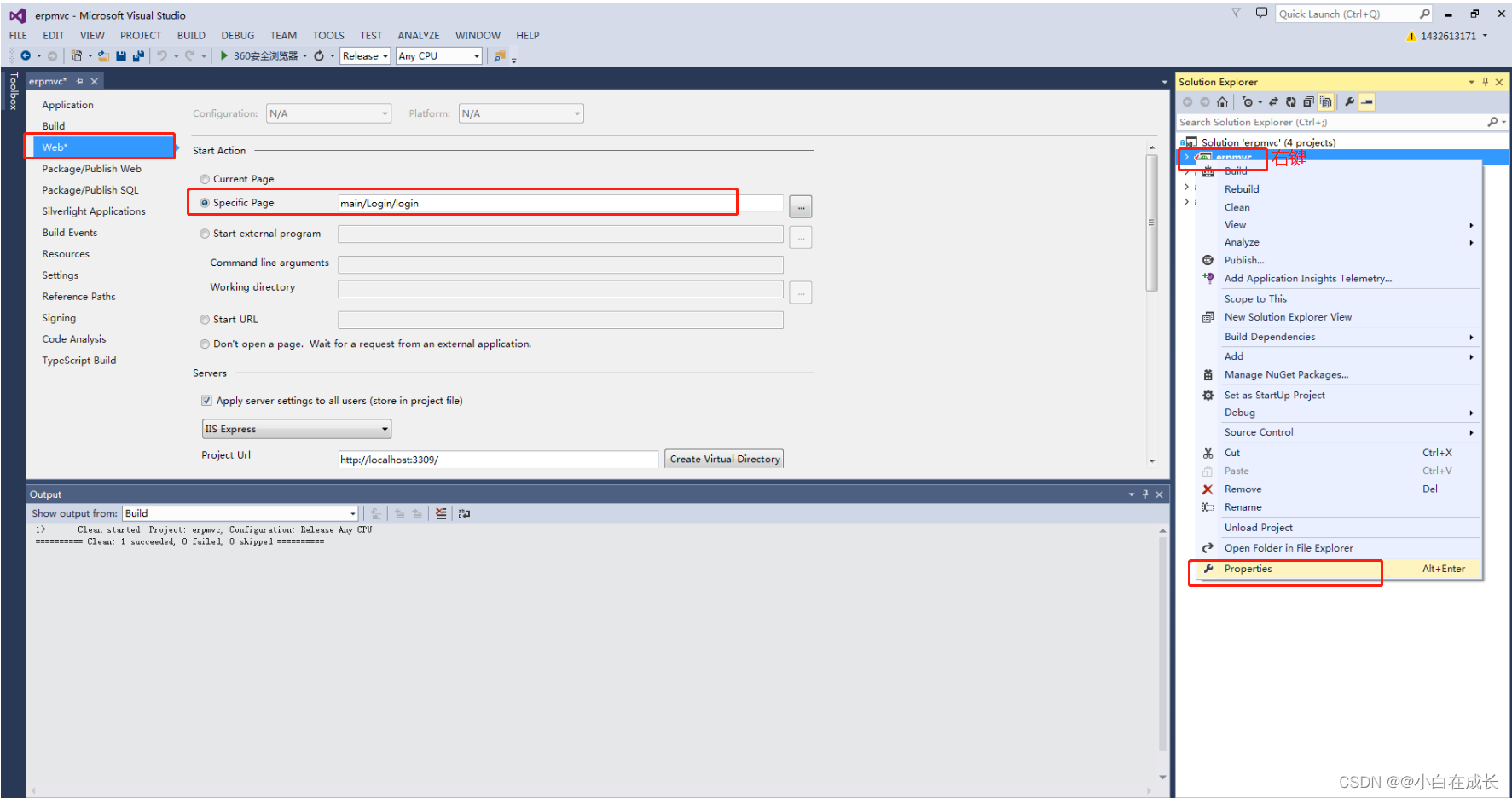Click the Create Virtual Directory button

point(723,459)
